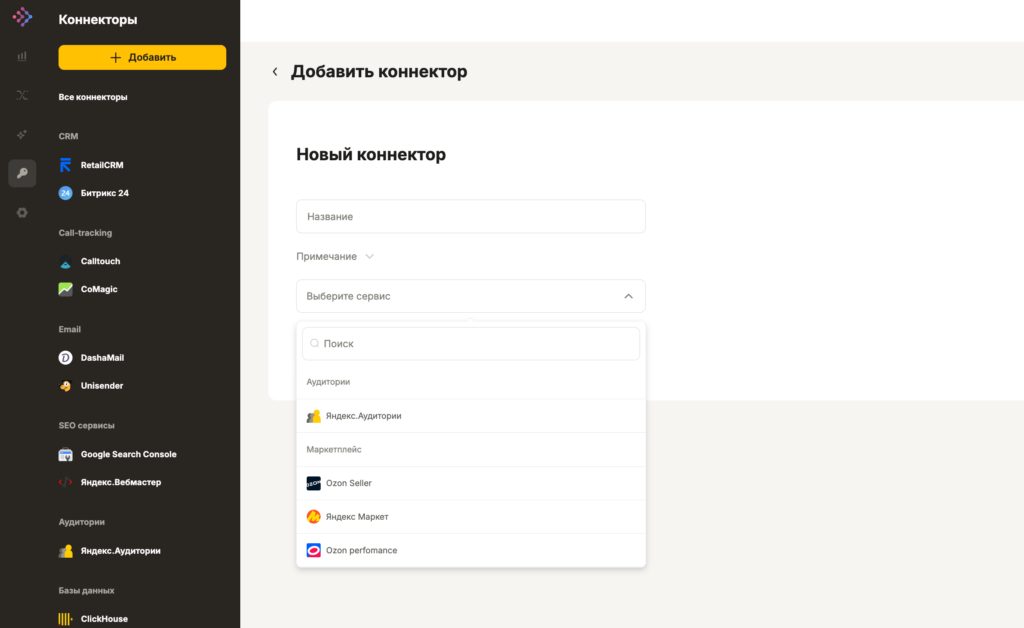
Task: Click the RetailCRM icon in sidebar
Action: point(66,165)
